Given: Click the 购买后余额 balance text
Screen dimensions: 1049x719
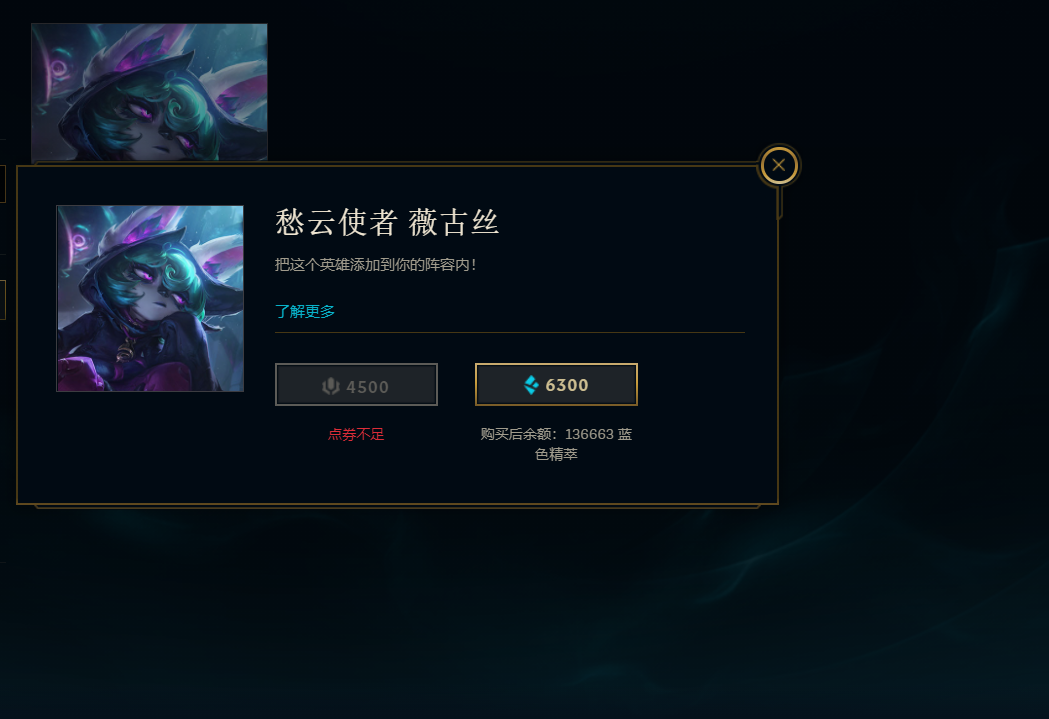Looking at the screenshot, I should [518, 434].
